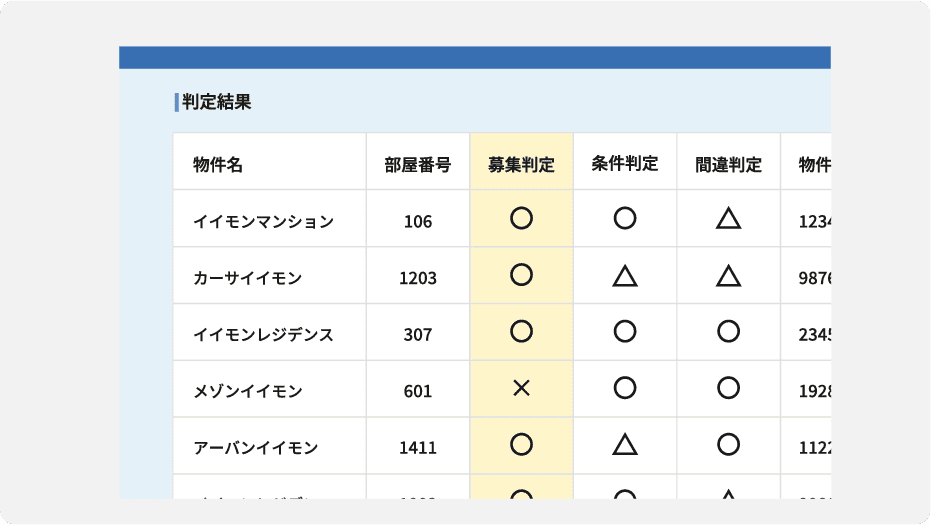
Task: Click room number 1411 cell
Action: [x=417, y=448]
